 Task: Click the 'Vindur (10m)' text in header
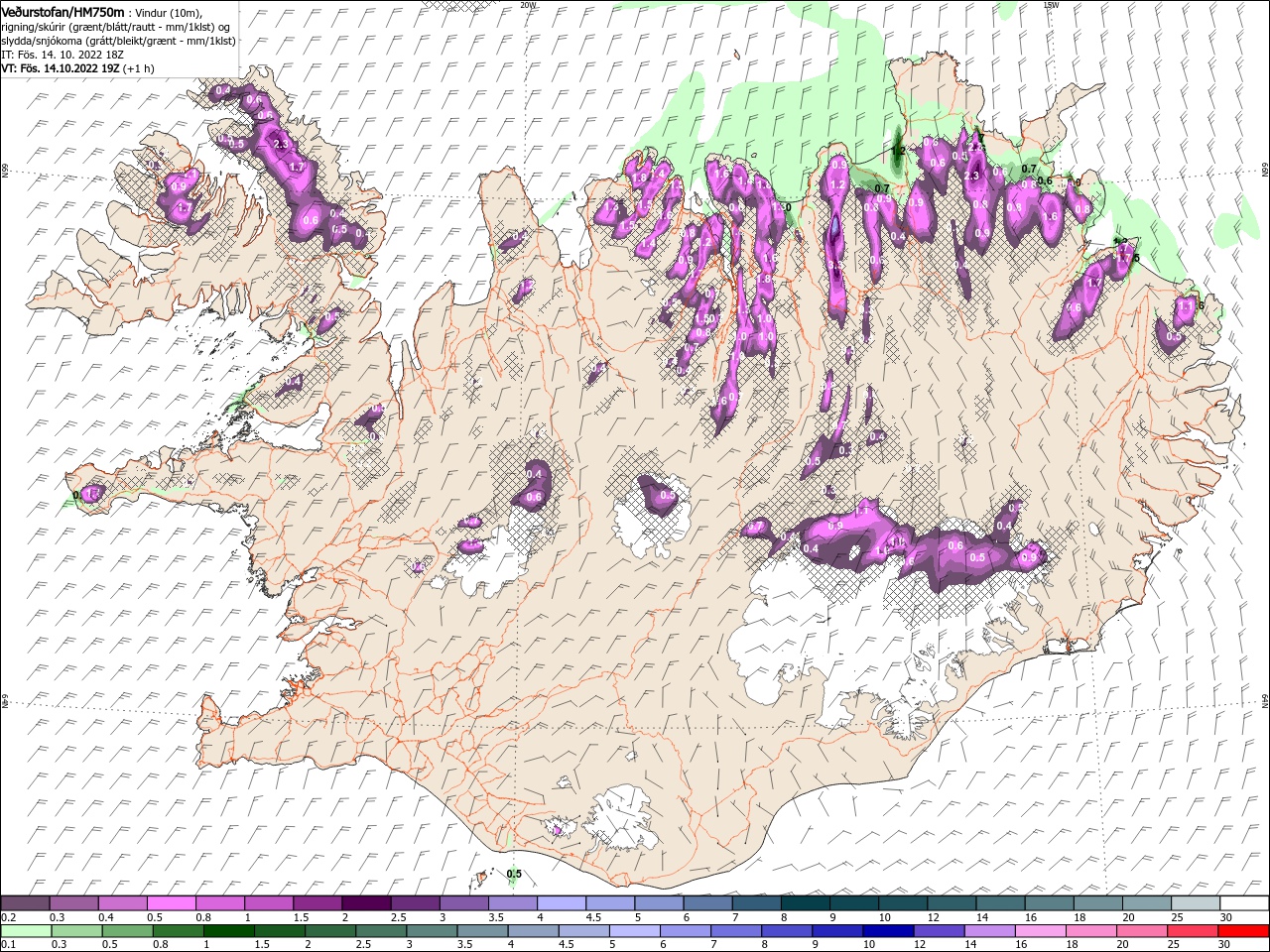click(171, 12)
